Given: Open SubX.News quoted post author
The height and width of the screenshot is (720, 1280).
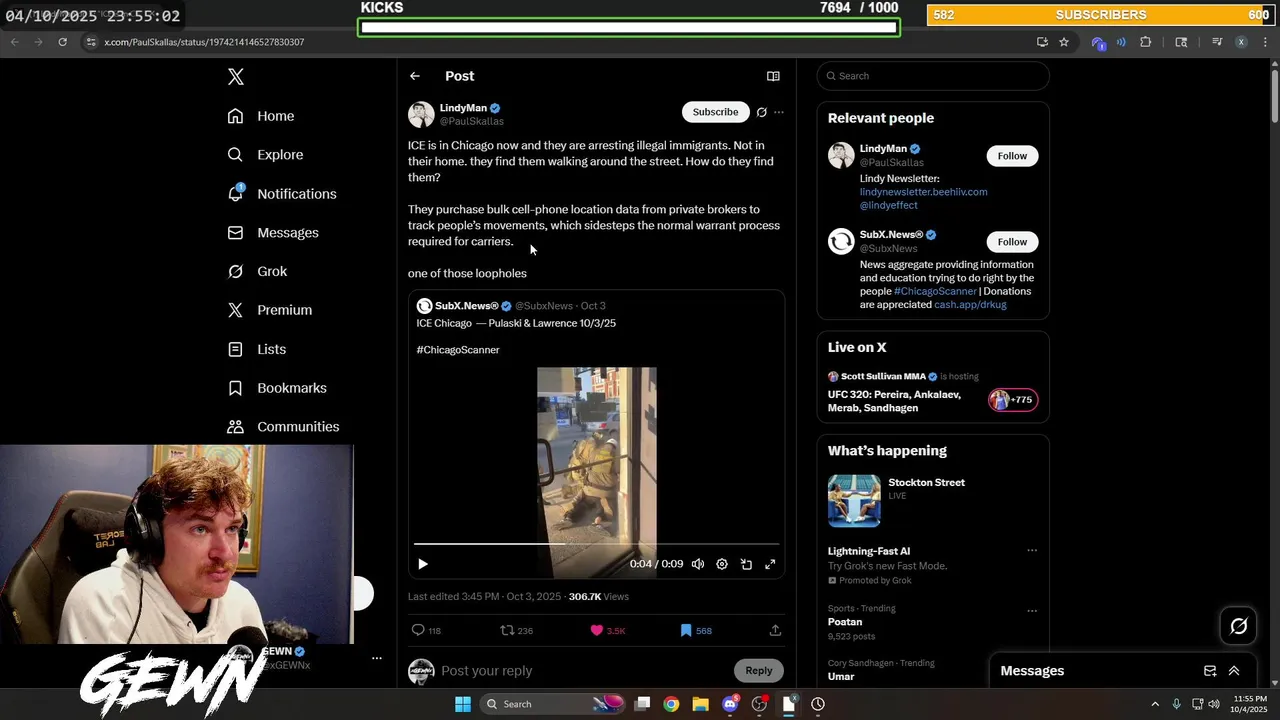Looking at the screenshot, I should (x=466, y=306).
